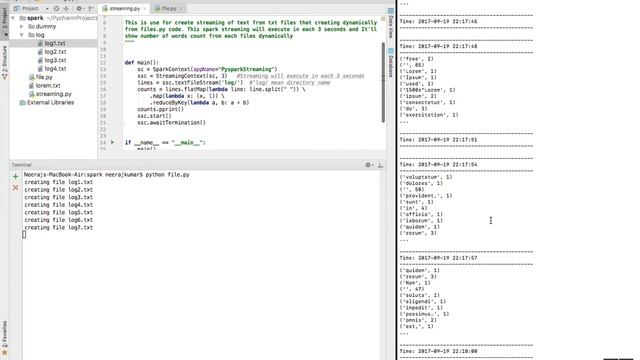
Task: Open file.py from the project tree
Action: click(x=44, y=77)
